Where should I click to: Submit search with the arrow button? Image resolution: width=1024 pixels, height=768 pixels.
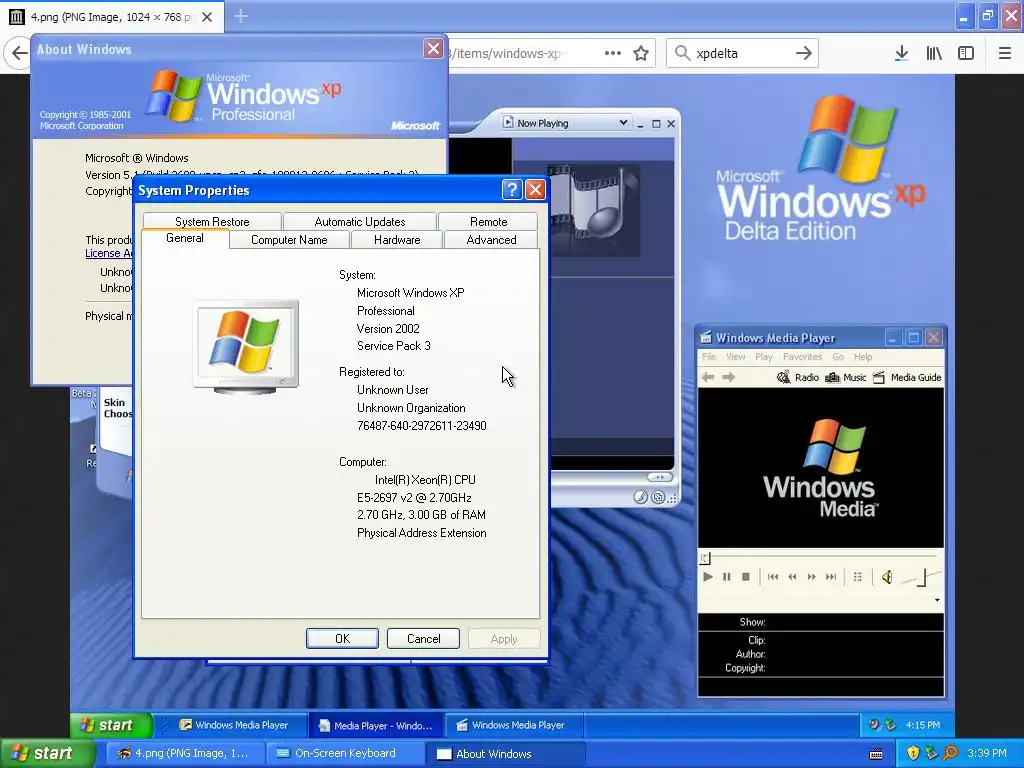(804, 53)
